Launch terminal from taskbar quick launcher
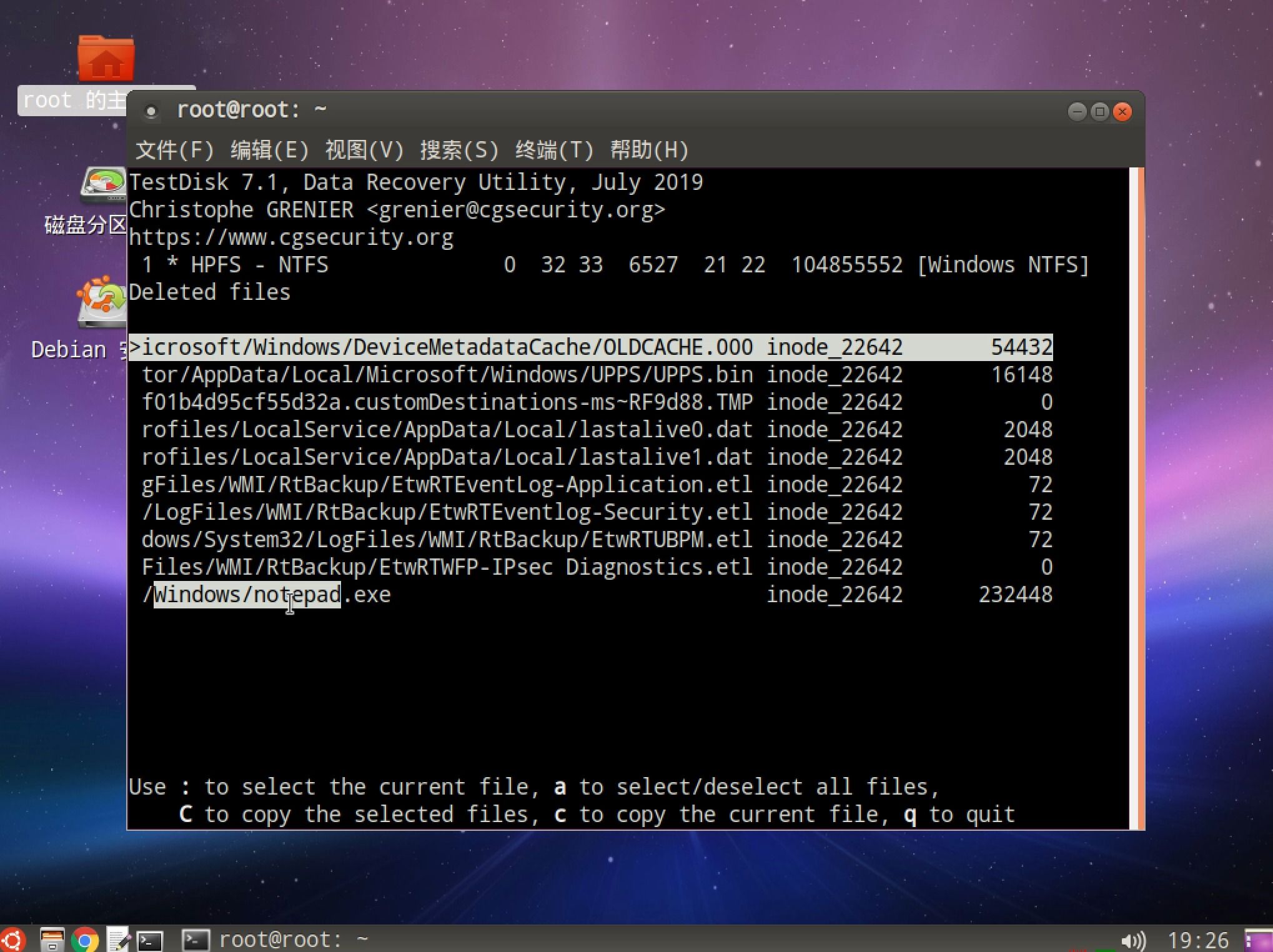Viewport: 1273px width, 952px height. click(x=150, y=940)
